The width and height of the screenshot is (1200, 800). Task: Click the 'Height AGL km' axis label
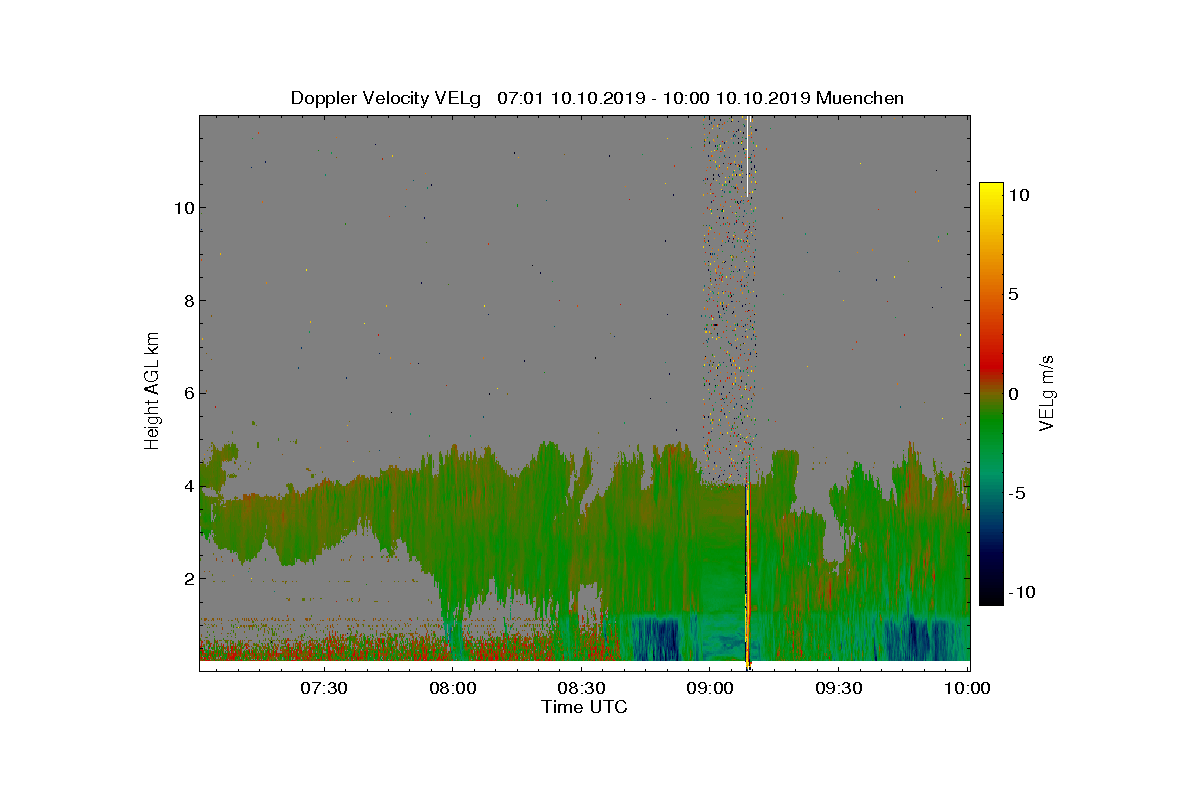(153, 391)
